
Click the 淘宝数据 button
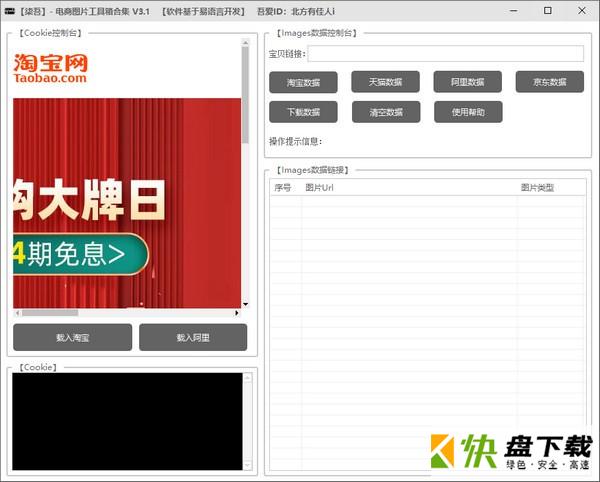(x=303, y=82)
